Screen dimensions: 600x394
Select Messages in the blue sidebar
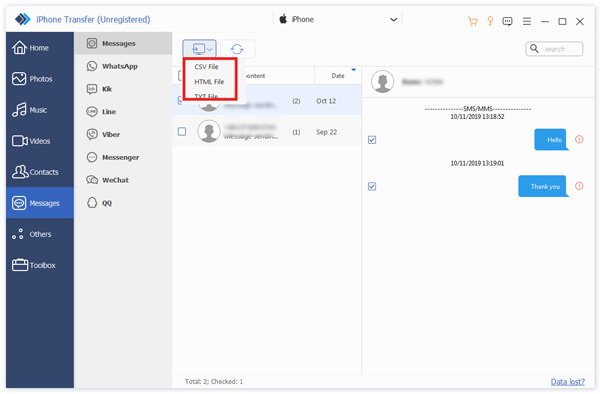coord(40,203)
